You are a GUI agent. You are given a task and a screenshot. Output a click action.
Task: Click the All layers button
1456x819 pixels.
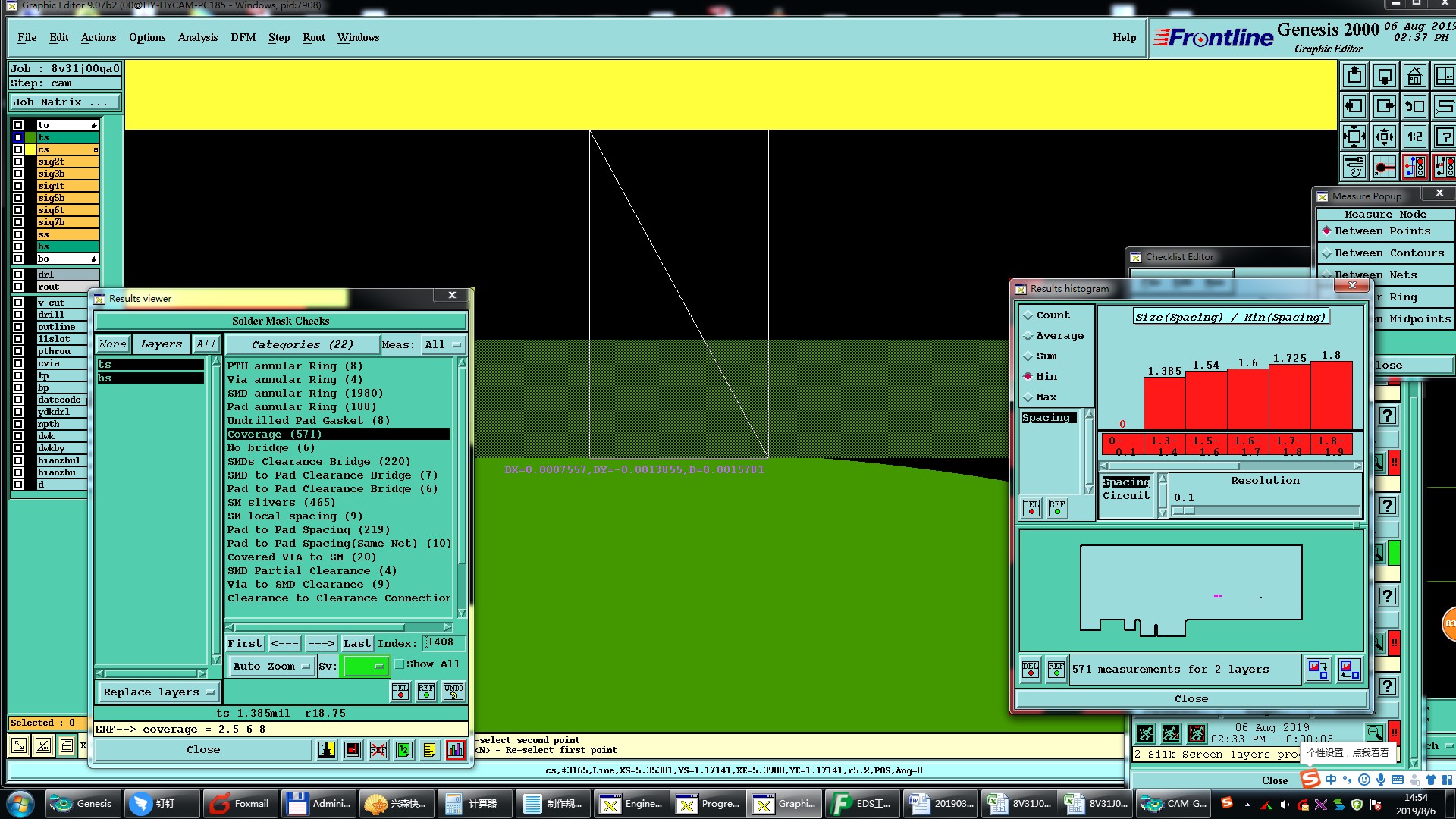click(206, 344)
